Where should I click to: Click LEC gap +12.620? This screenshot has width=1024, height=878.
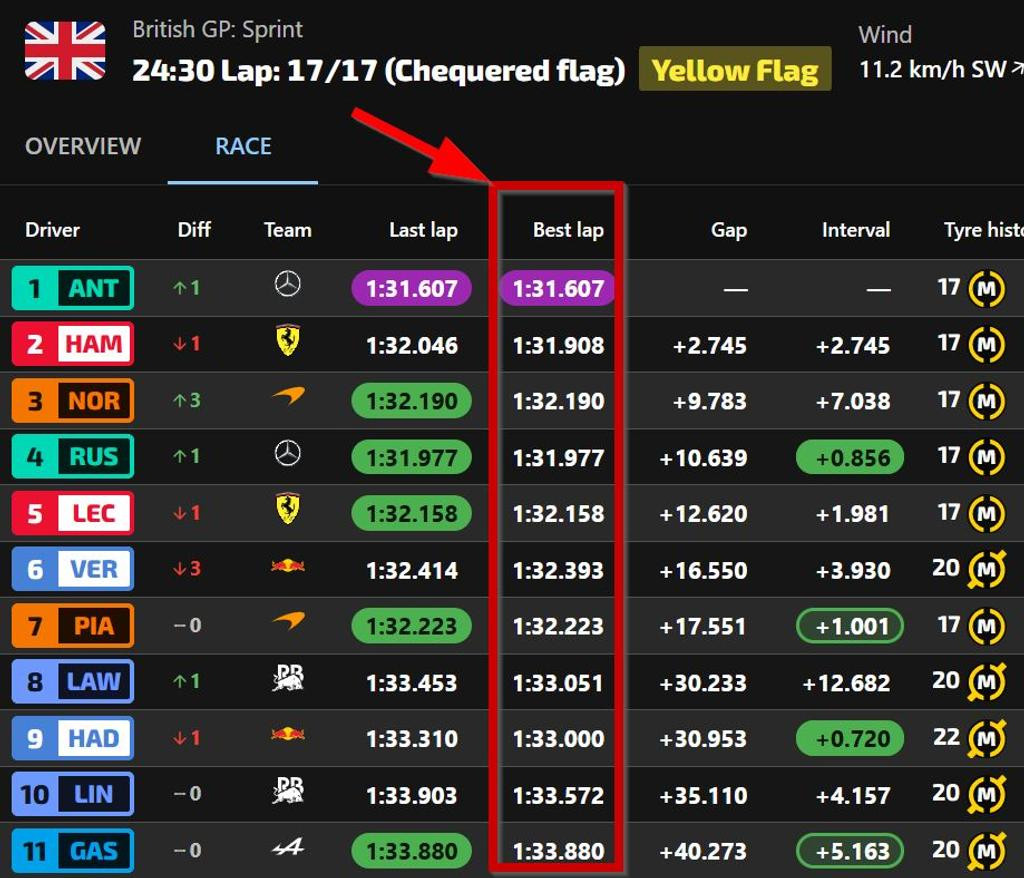pyautogui.click(x=703, y=514)
